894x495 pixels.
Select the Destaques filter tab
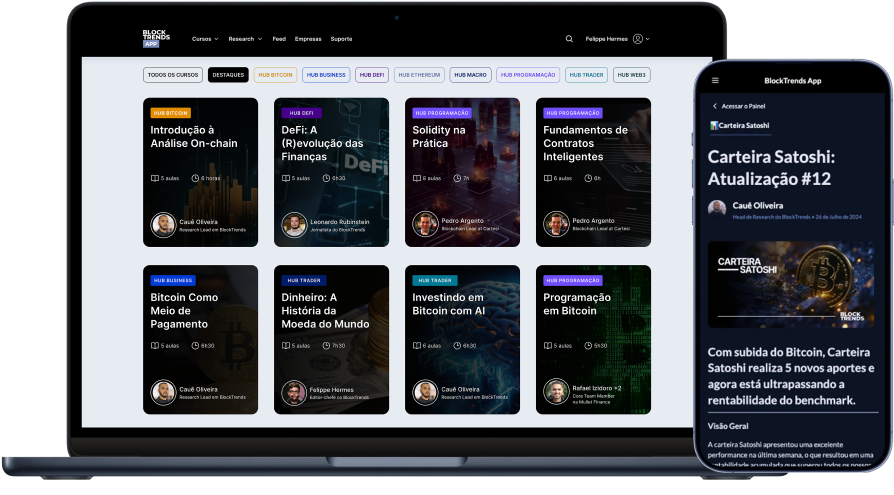pyautogui.click(x=228, y=75)
